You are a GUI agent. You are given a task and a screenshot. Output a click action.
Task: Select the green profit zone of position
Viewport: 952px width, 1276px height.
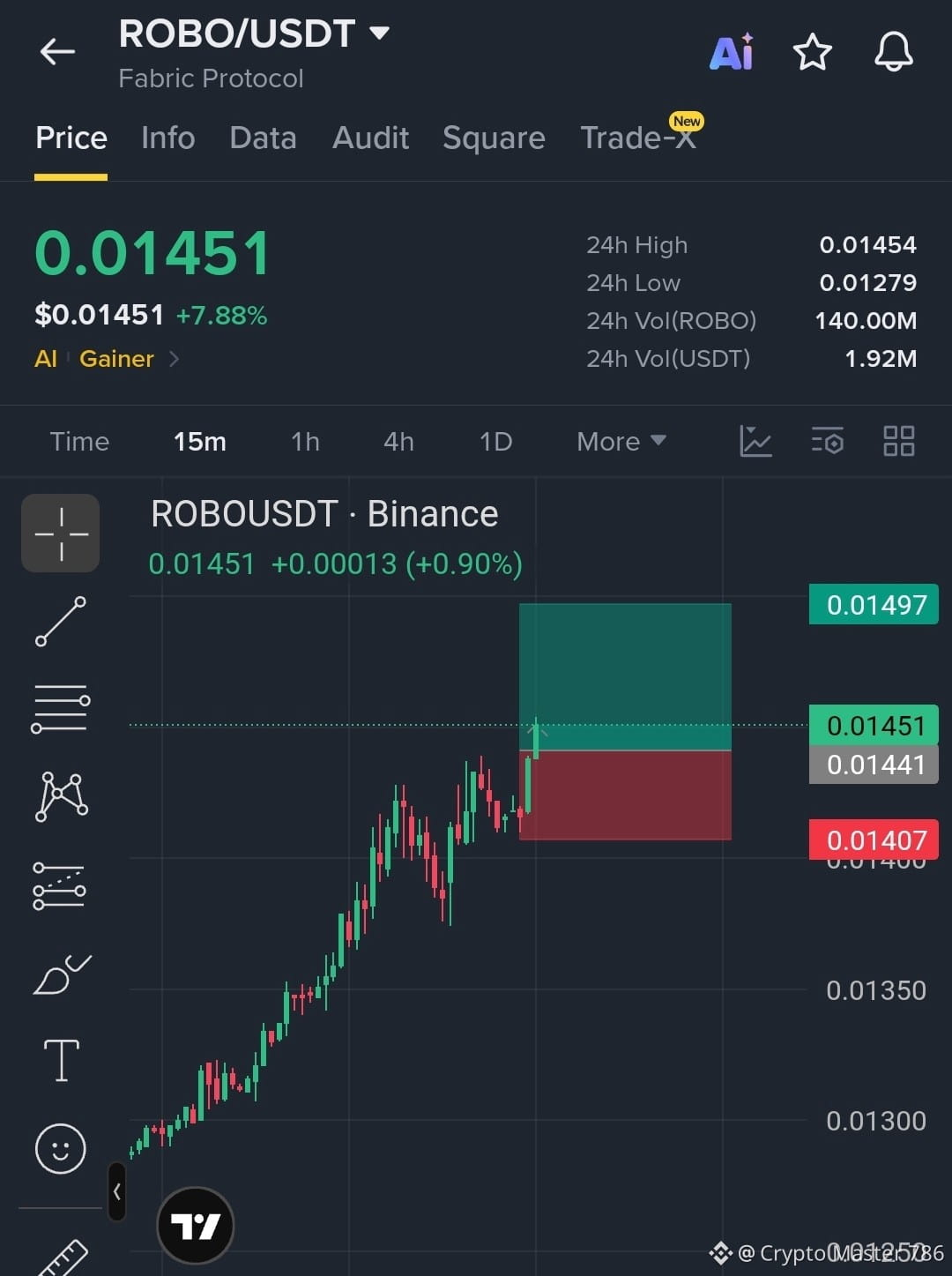(625, 676)
